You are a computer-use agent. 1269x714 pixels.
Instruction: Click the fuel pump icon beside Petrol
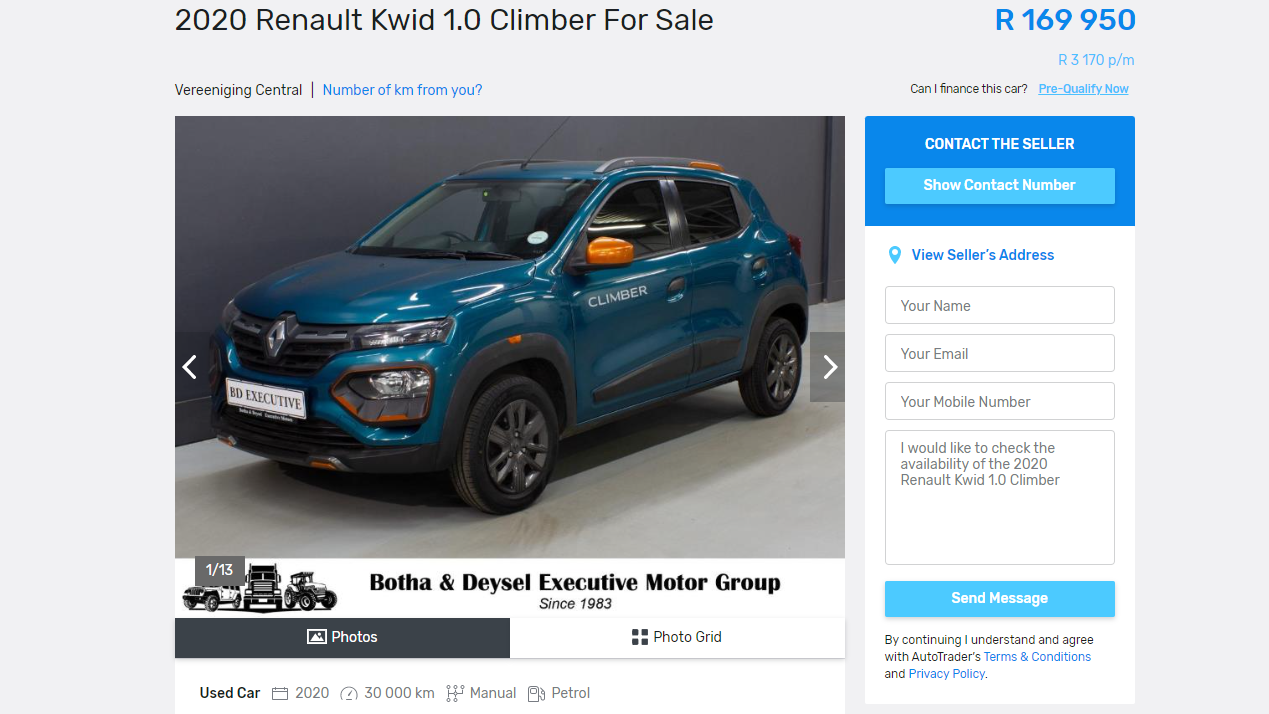536,693
